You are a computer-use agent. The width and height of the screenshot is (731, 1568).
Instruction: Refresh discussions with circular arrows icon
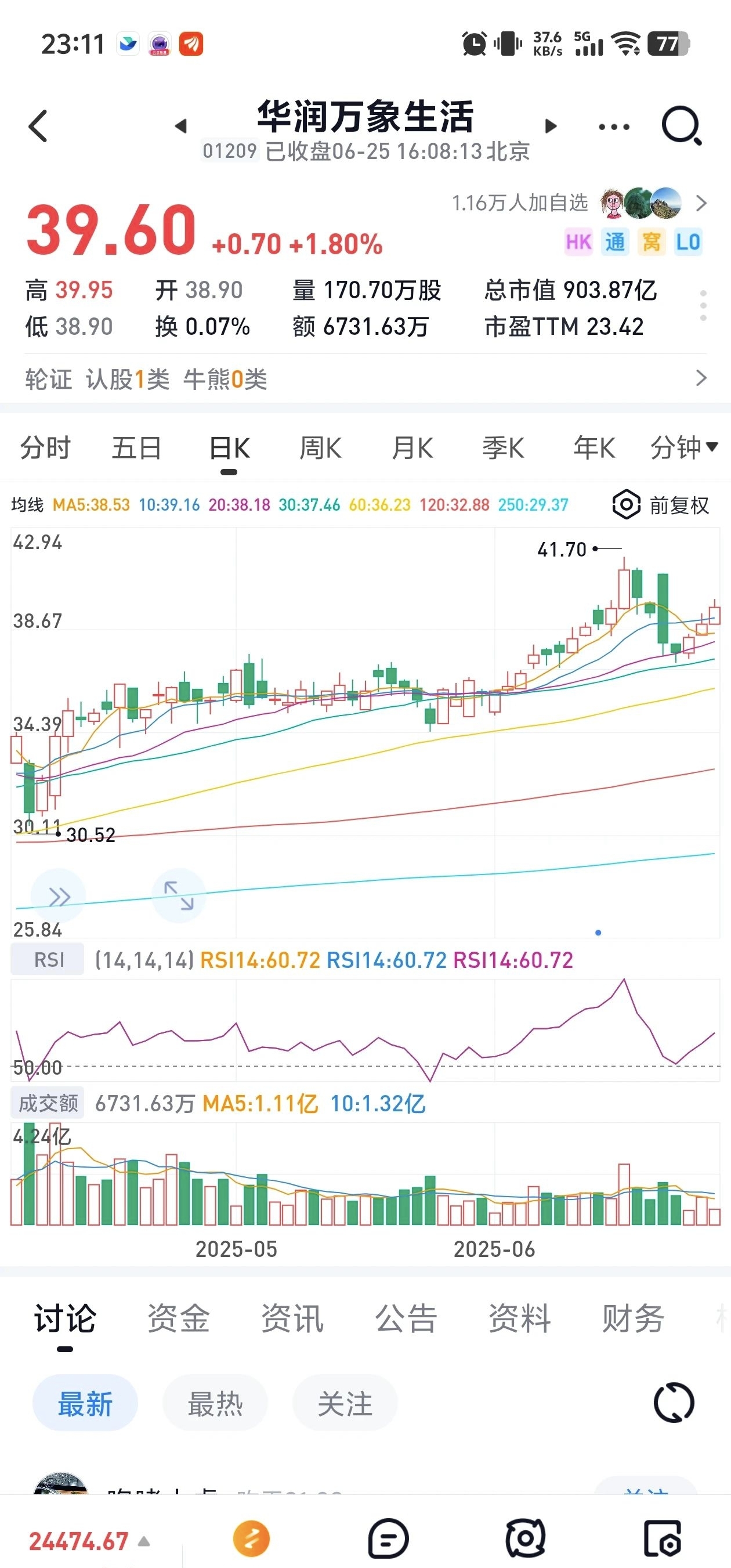click(x=674, y=1403)
